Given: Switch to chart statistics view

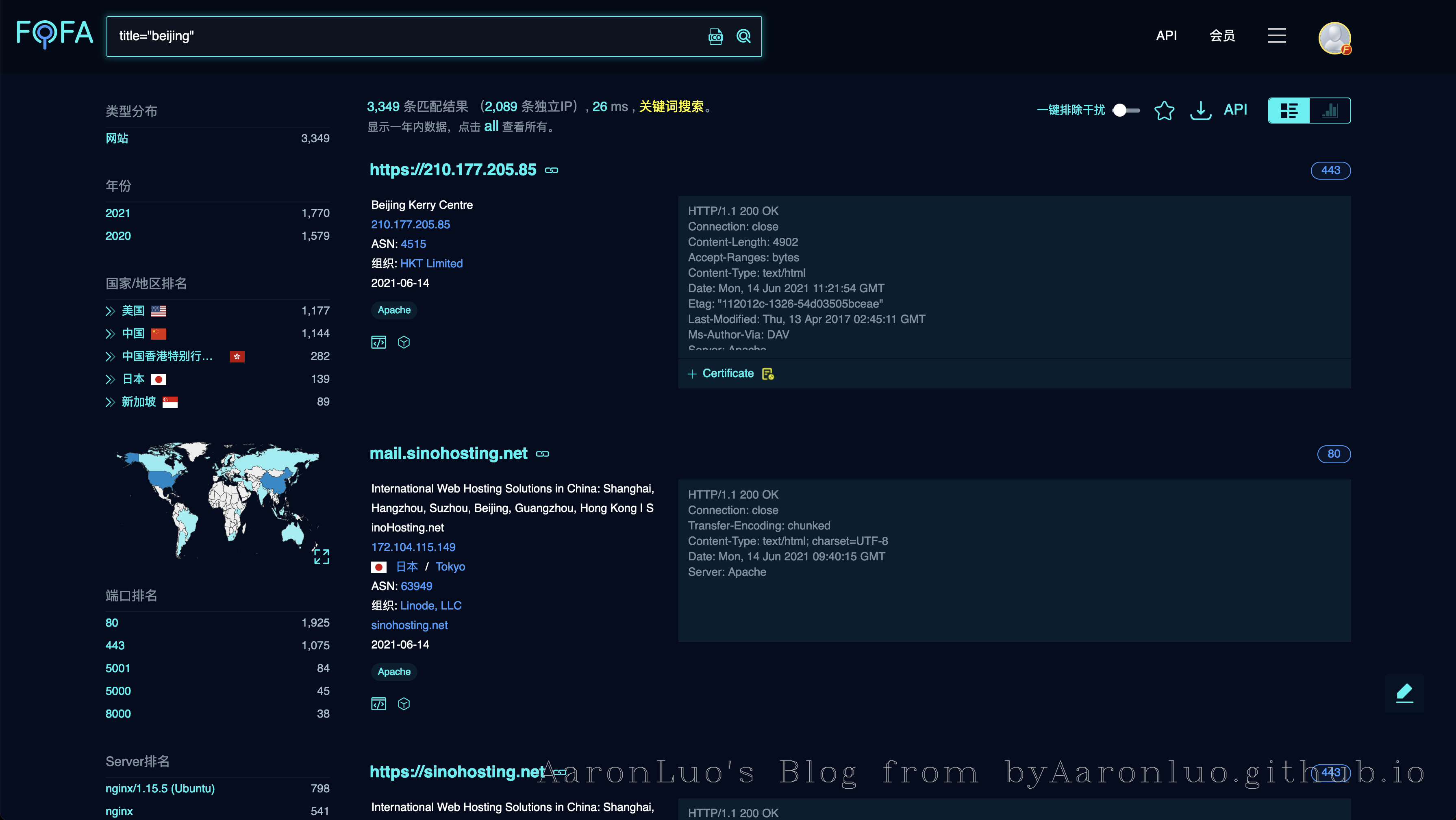Looking at the screenshot, I should tap(1330, 110).
